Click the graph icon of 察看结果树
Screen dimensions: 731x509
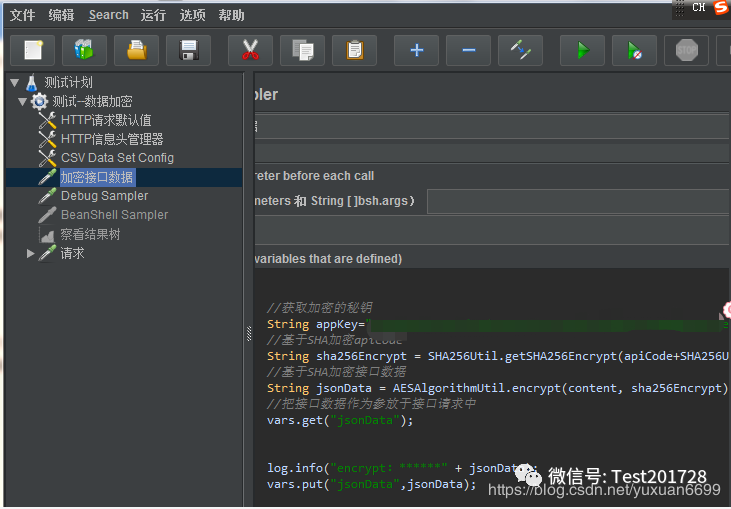[x=47, y=234]
